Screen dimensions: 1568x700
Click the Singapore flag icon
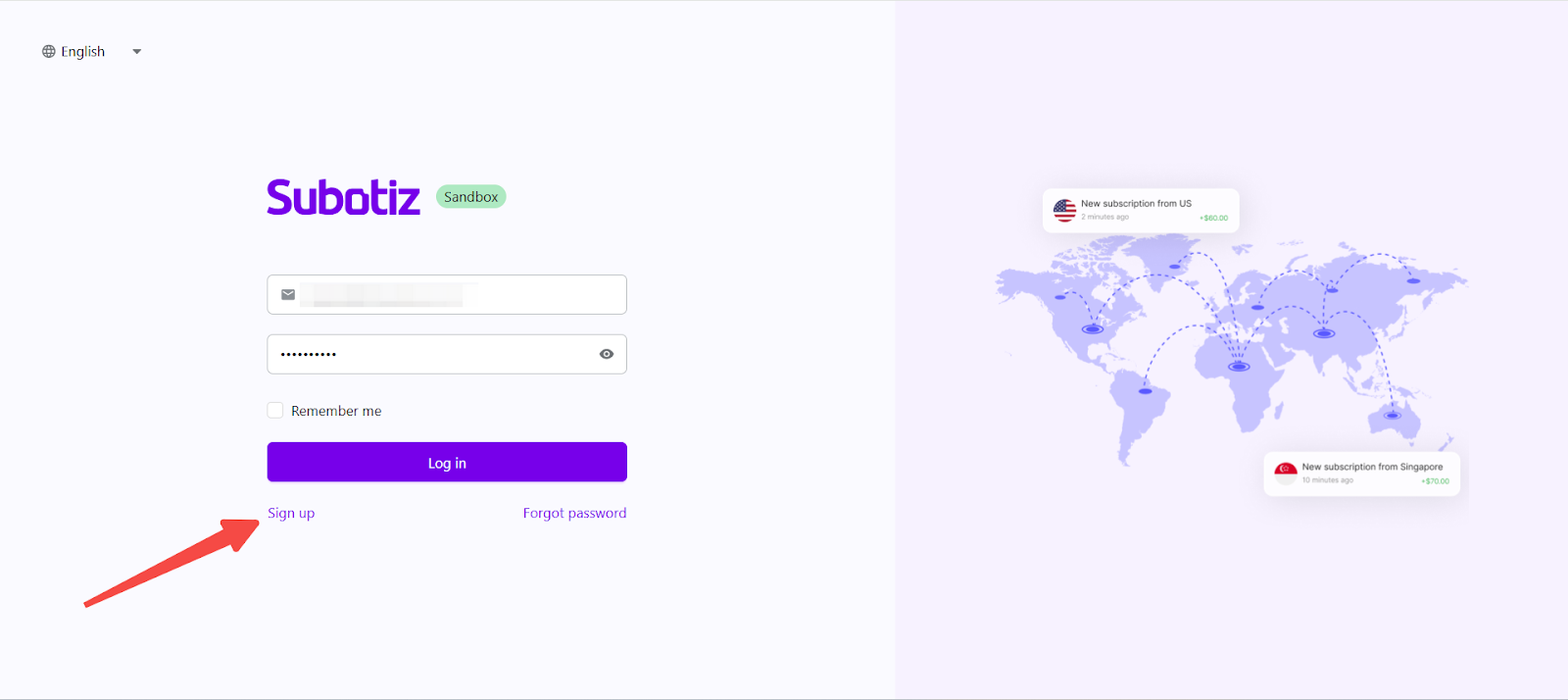[1286, 473]
